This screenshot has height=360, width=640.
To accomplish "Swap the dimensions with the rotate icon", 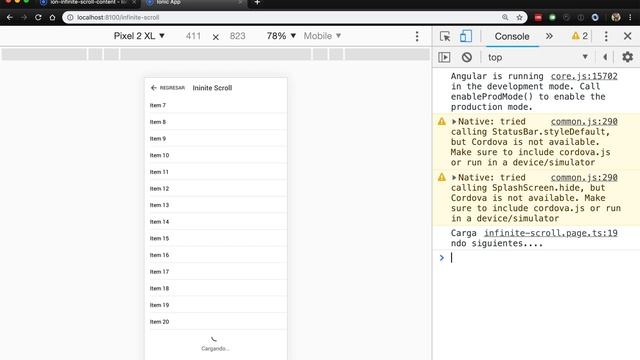I will (x=216, y=37).
